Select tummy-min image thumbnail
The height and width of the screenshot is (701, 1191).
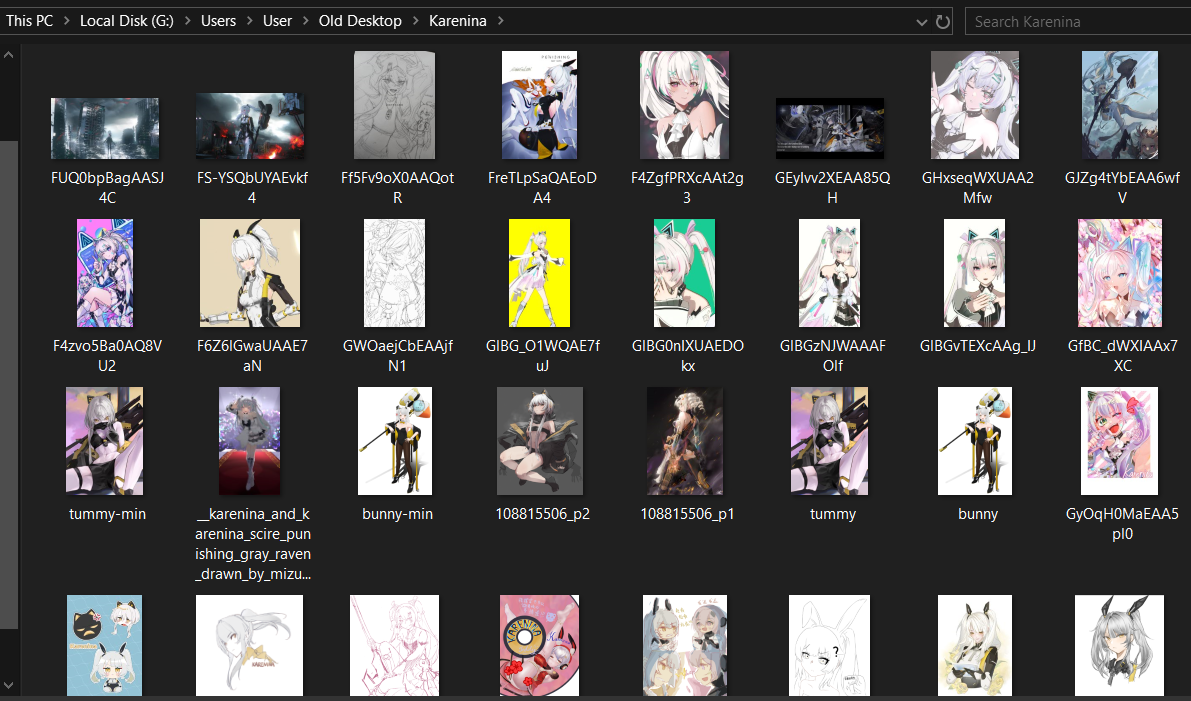[x=105, y=440]
